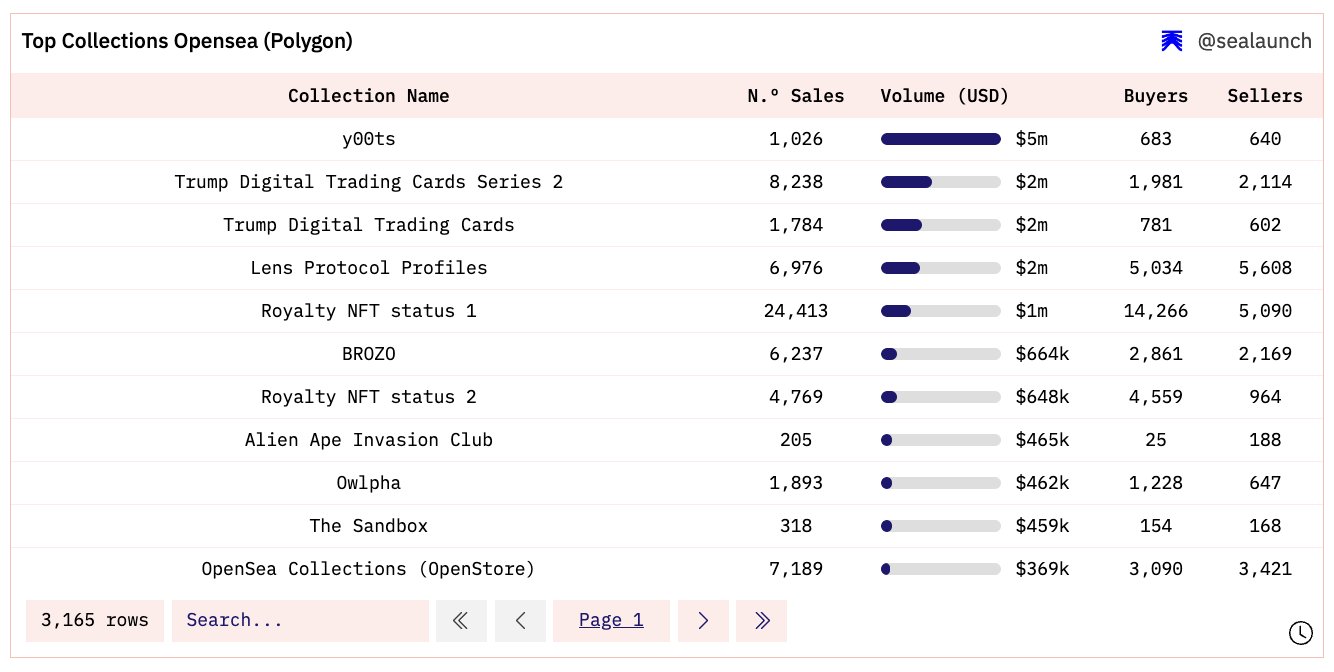Go to the next page (single right chevron)

click(x=703, y=621)
